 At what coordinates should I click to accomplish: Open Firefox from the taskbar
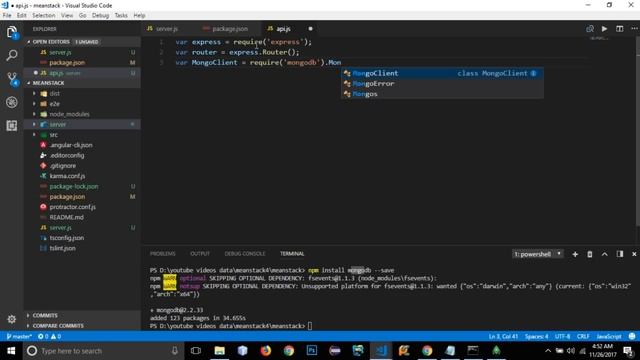pos(266,351)
